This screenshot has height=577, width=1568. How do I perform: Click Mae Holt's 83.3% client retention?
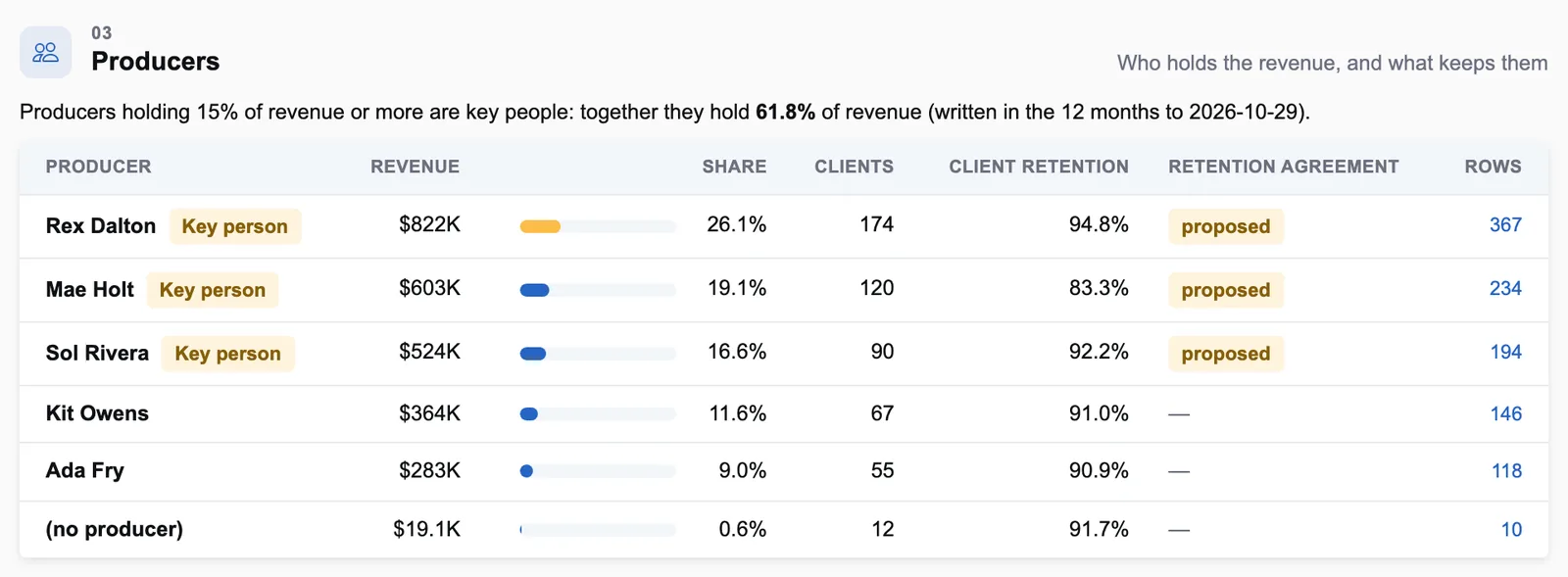pyautogui.click(x=1099, y=288)
